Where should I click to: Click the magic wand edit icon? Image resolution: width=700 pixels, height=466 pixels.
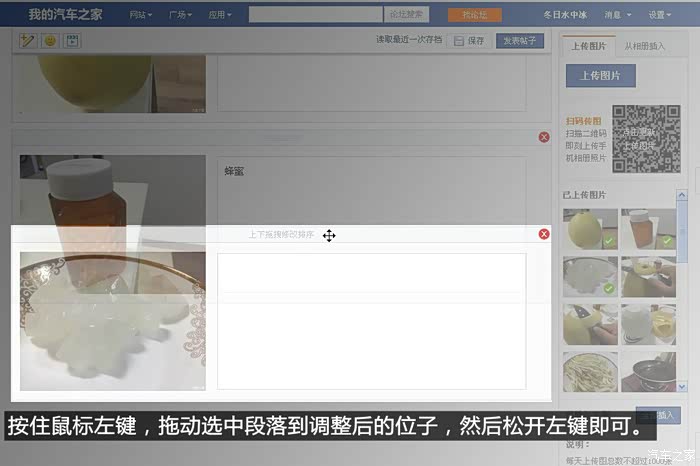[27, 41]
